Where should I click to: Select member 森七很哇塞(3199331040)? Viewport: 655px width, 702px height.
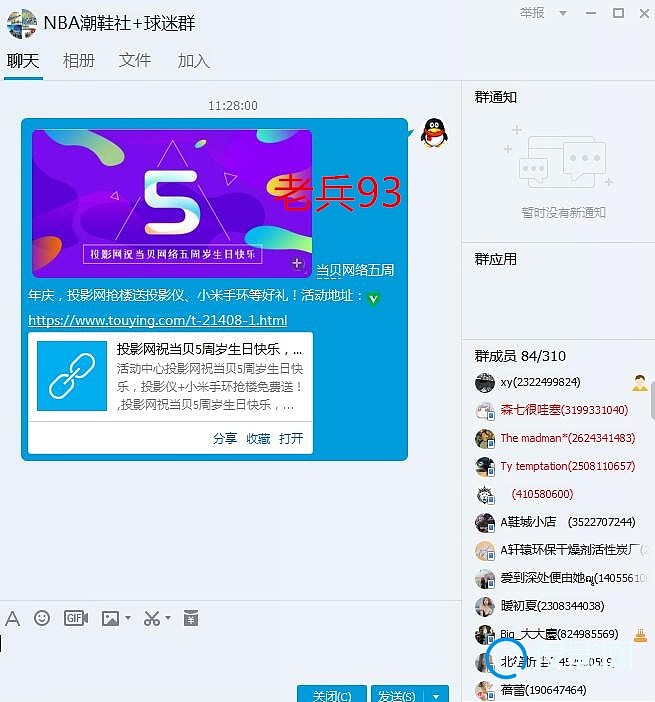pyautogui.click(x=564, y=410)
